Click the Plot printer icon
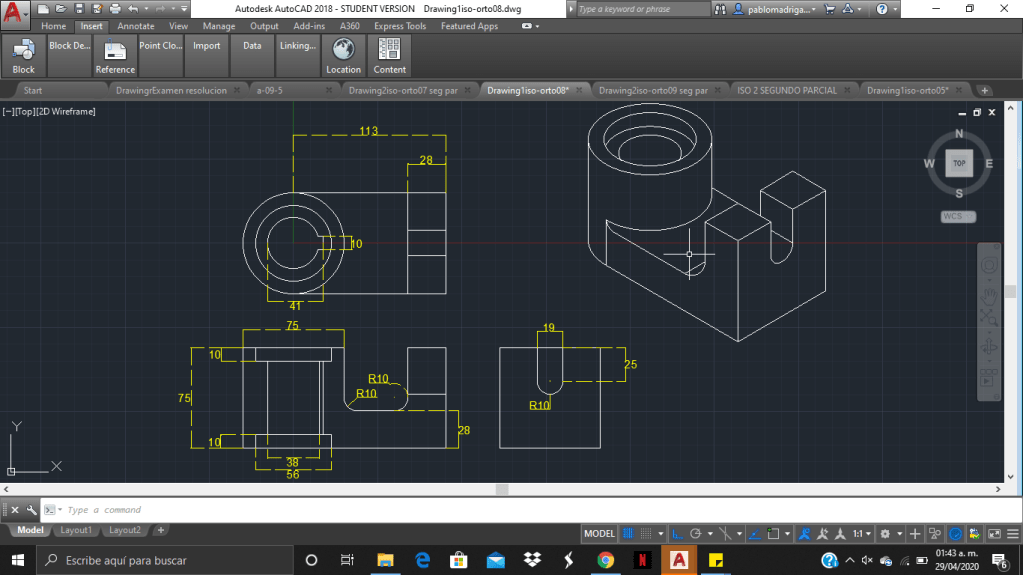 point(116,9)
